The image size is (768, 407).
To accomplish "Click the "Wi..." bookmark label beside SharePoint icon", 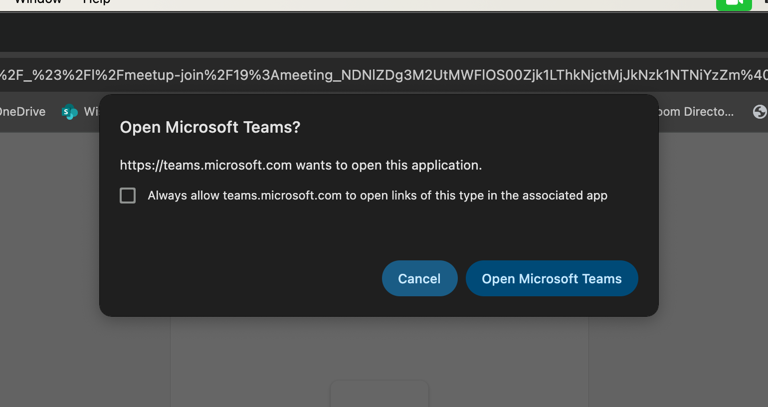I will click(91, 112).
